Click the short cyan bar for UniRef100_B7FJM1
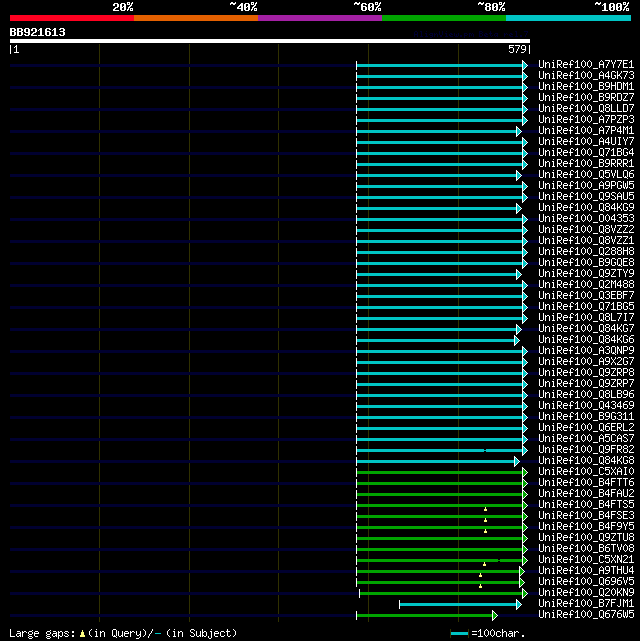Image resolution: width=640 pixels, height=641 pixels. point(460,605)
